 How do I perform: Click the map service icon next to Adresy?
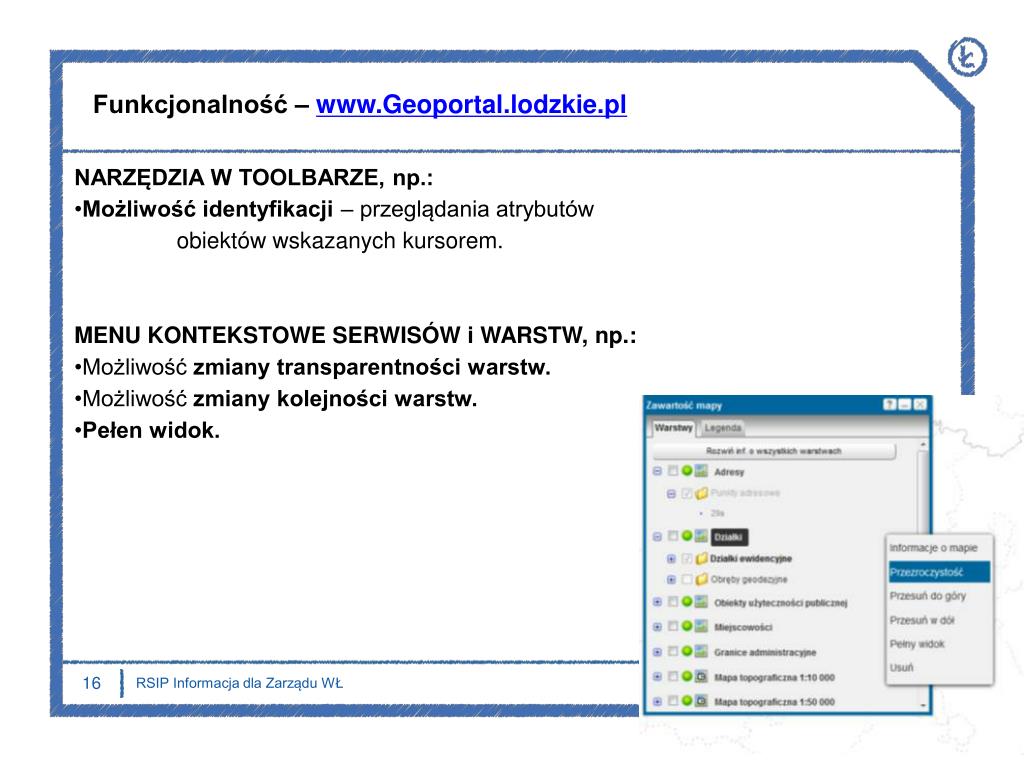[701, 471]
